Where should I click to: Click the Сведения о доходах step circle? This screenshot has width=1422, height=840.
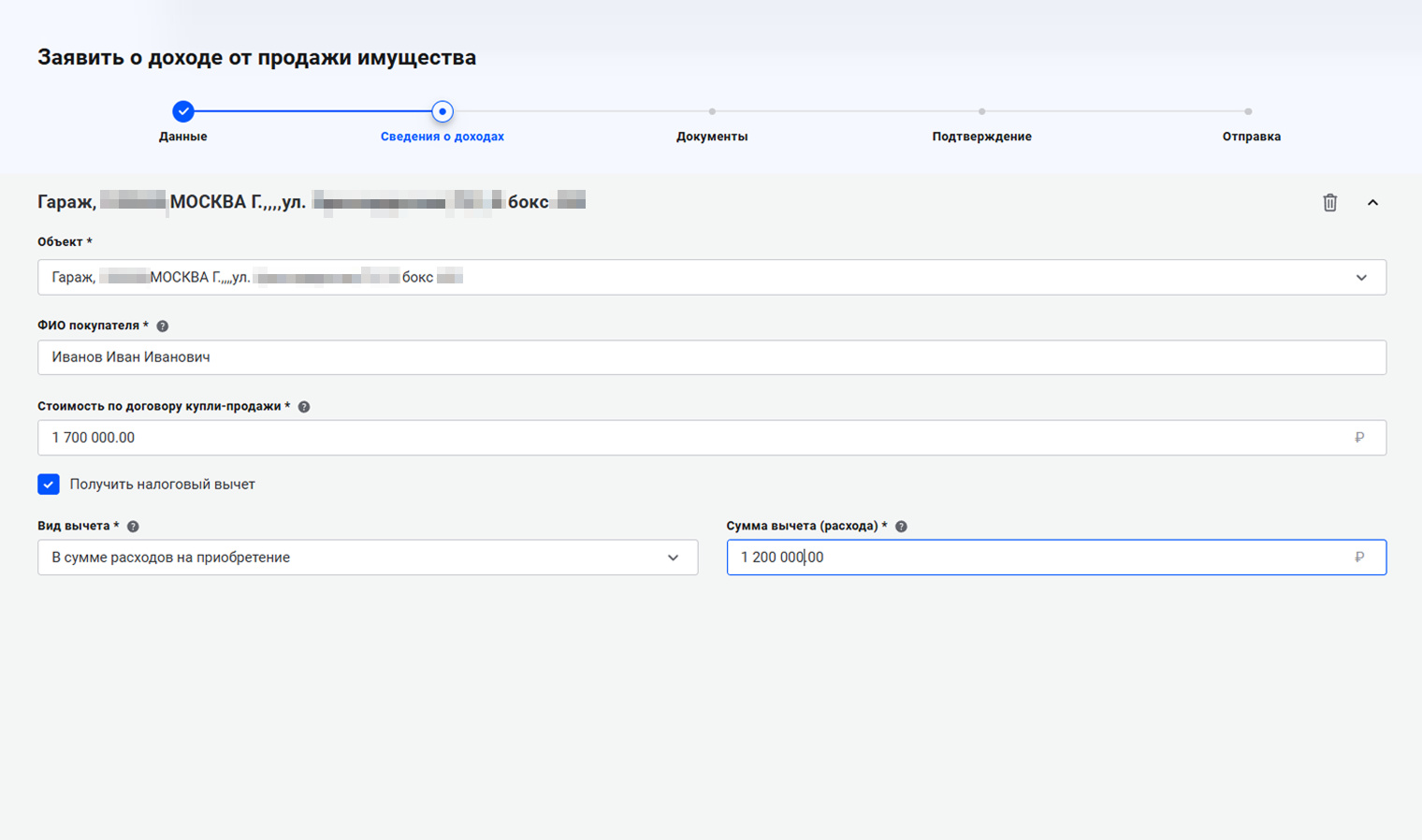(x=443, y=111)
